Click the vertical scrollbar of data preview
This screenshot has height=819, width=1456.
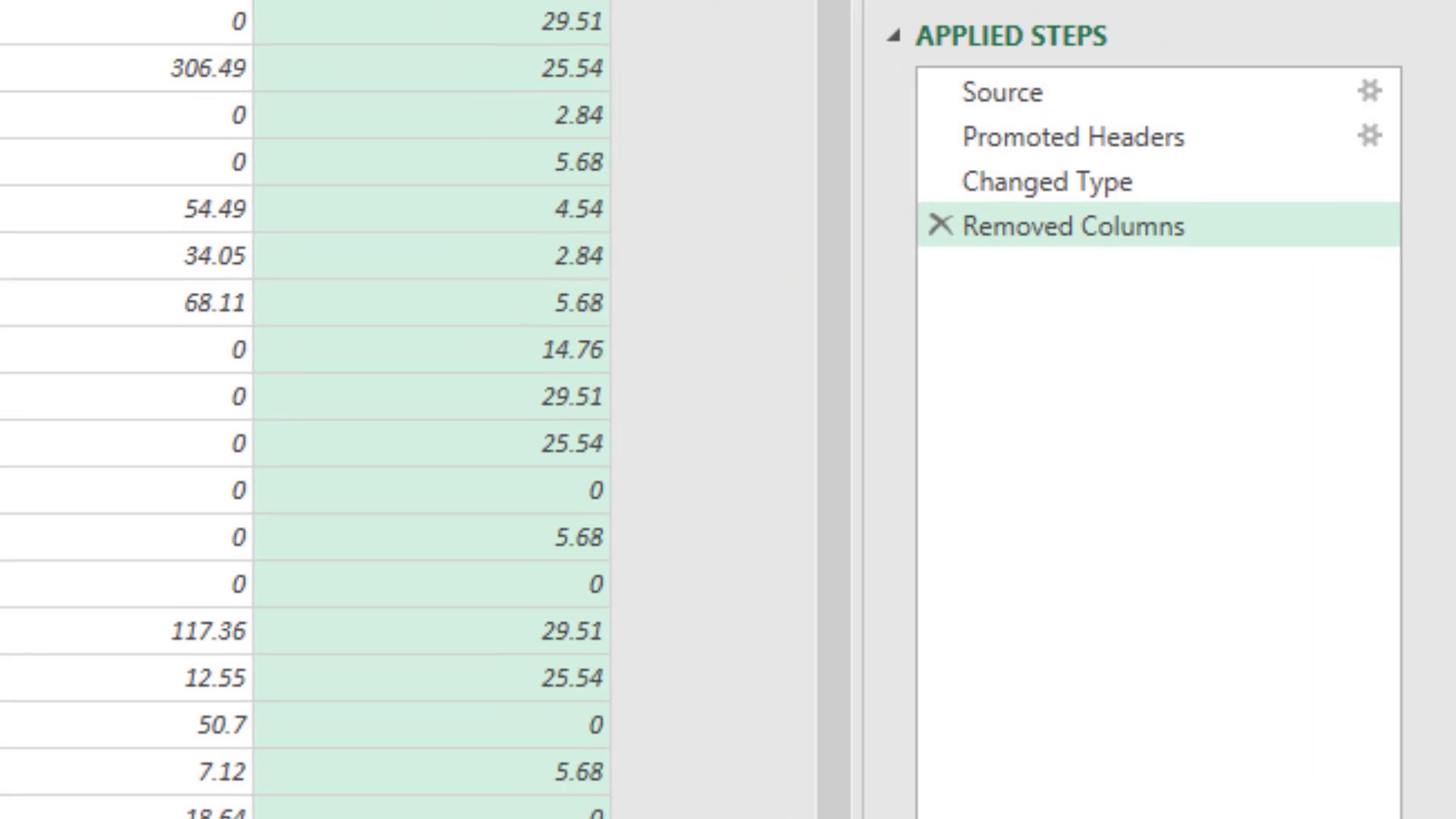point(833,409)
